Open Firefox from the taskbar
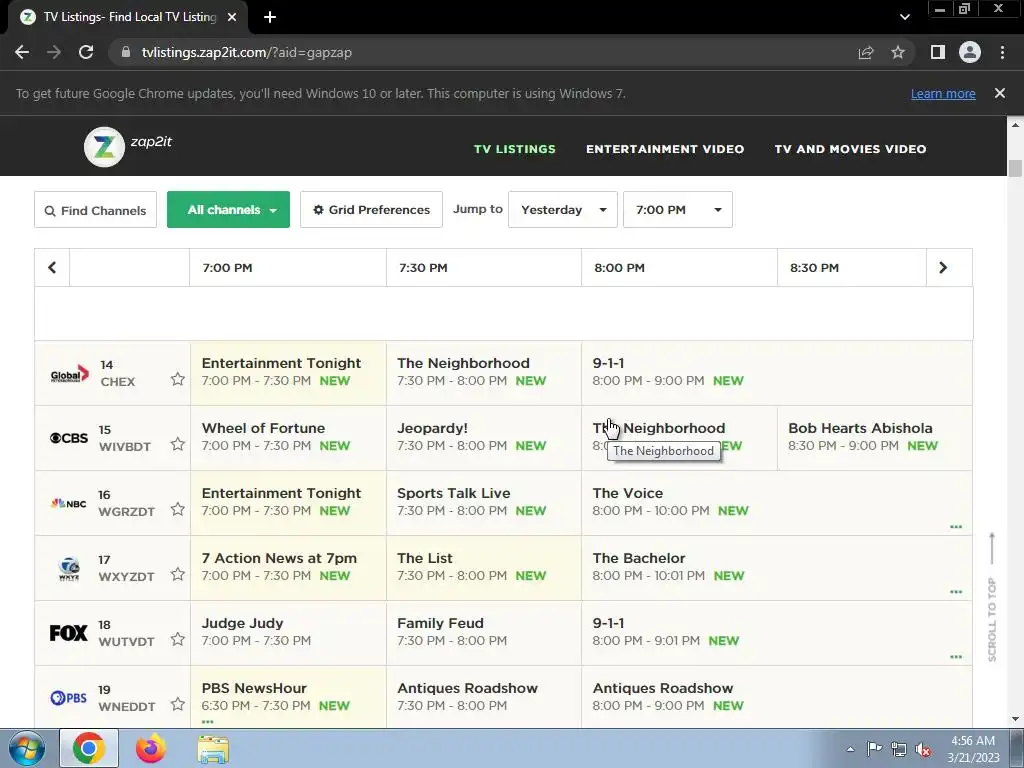Screen dimensions: 1024x768 [151, 749]
